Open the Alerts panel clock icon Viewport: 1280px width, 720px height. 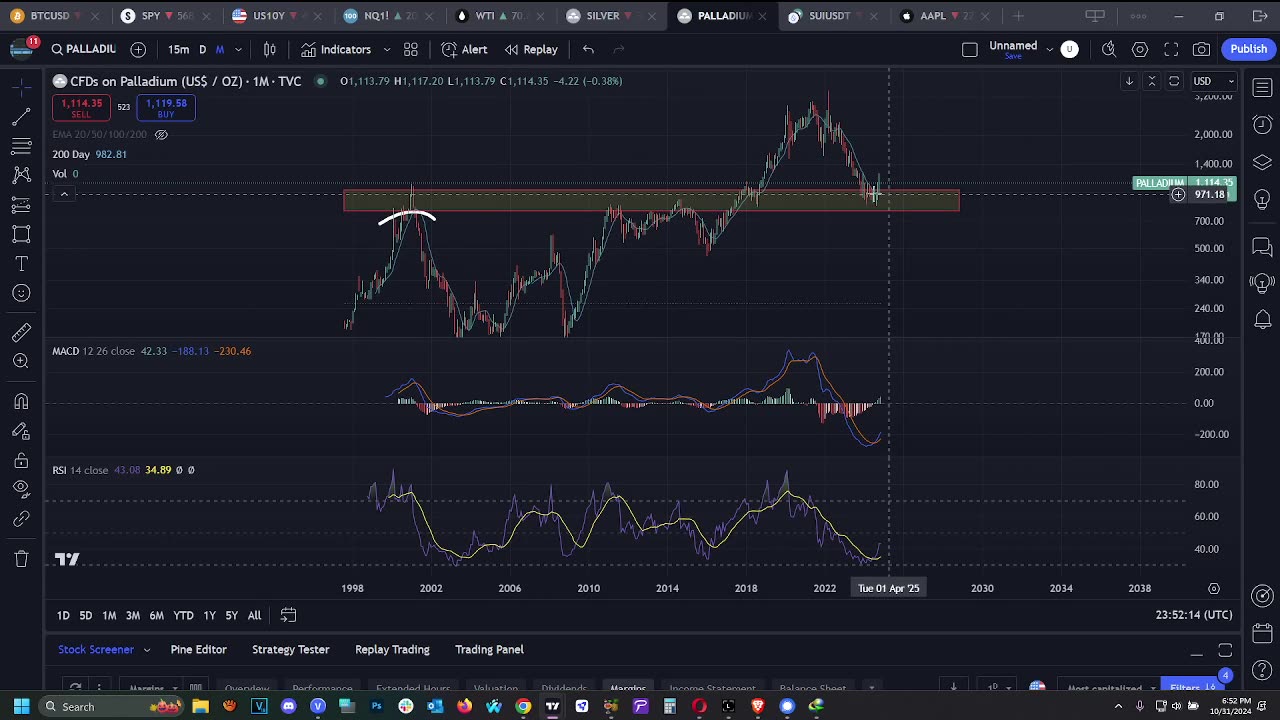(x=1262, y=125)
